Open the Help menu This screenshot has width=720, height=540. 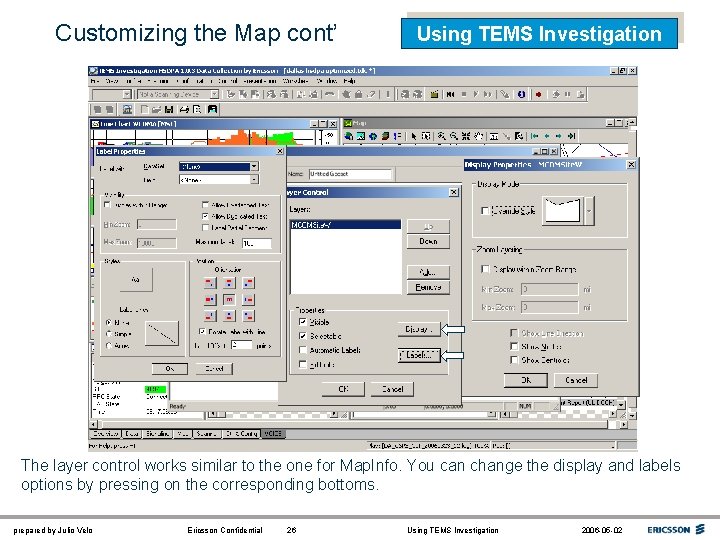(x=349, y=81)
